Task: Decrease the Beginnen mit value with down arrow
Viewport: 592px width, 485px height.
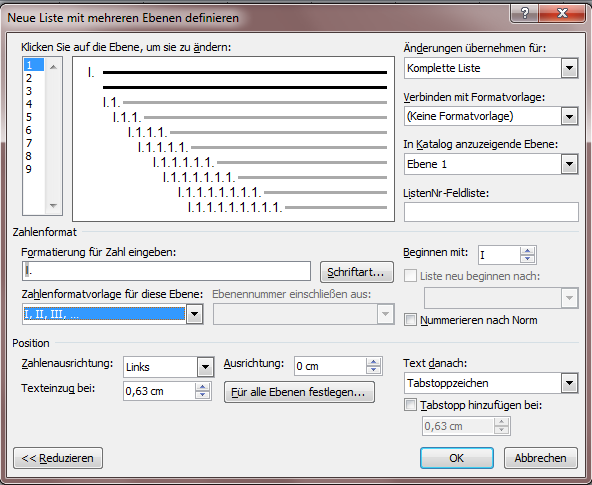Action: coord(527,259)
